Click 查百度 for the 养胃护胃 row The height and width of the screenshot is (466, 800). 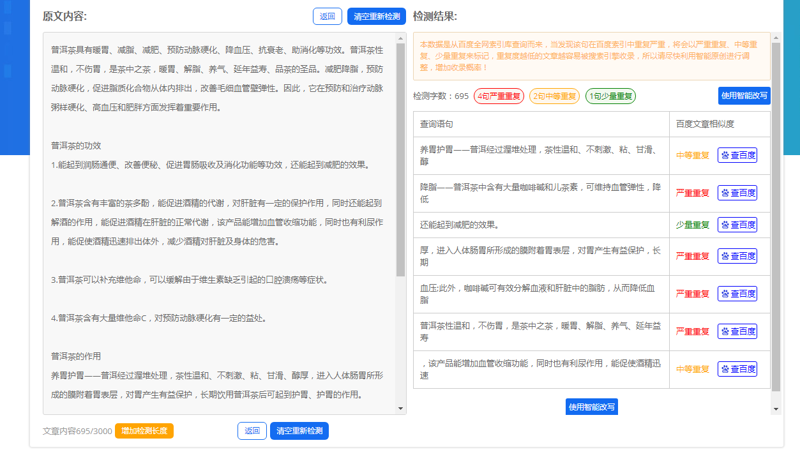tap(737, 155)
